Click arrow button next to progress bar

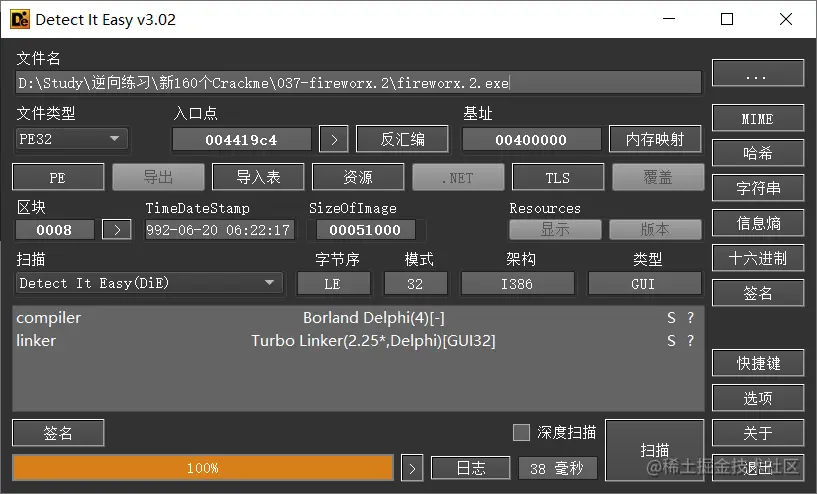[412, 468]
